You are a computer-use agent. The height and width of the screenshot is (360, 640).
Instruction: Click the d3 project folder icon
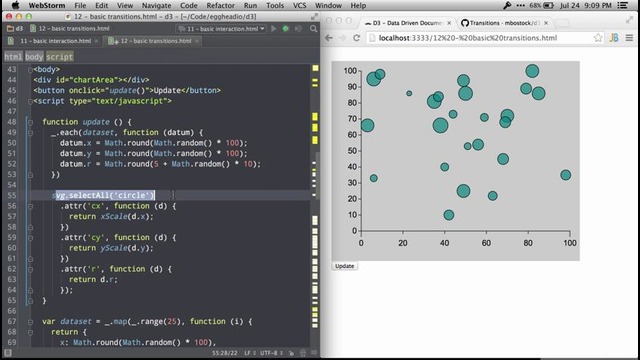[10, 29]
